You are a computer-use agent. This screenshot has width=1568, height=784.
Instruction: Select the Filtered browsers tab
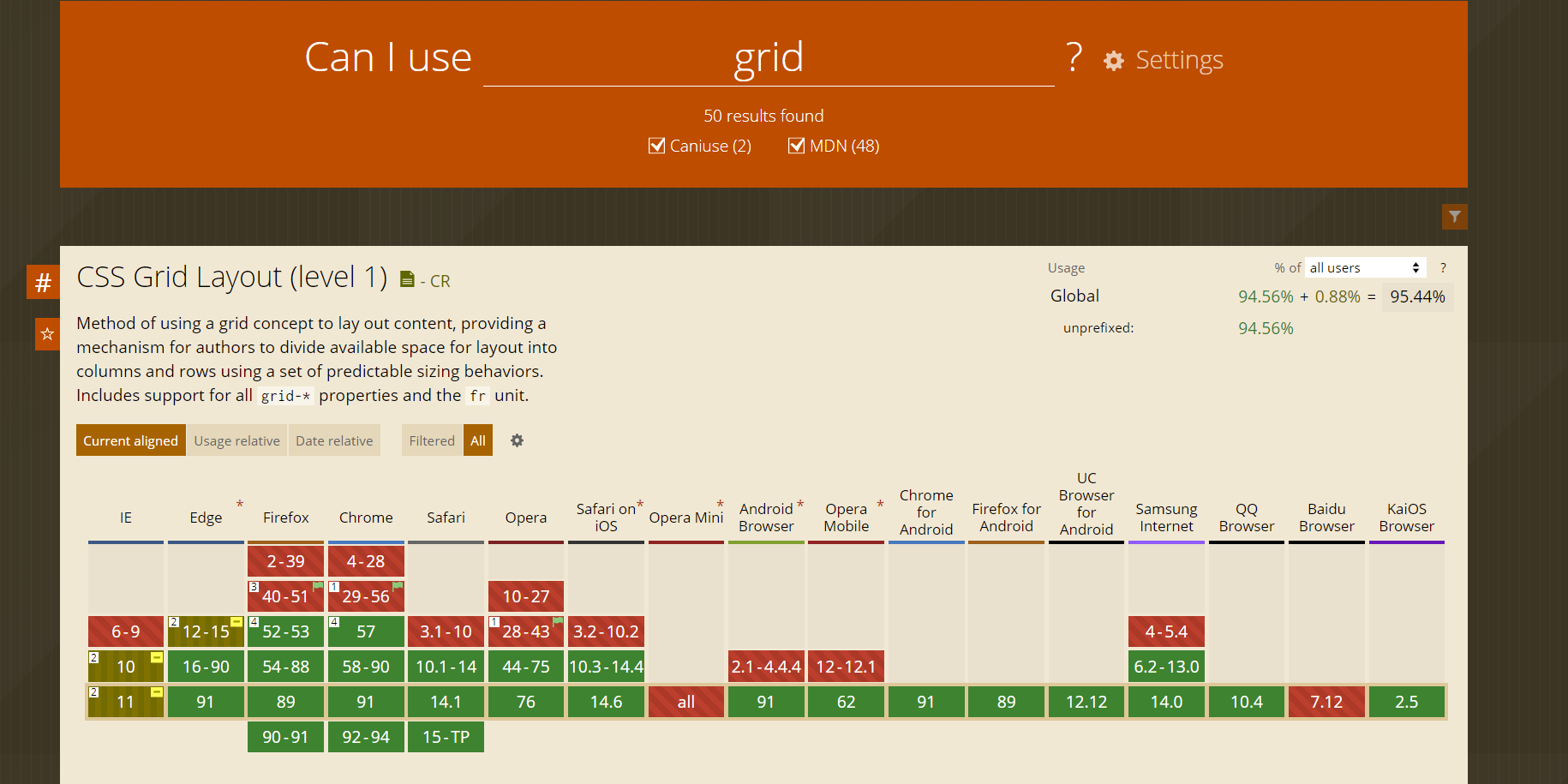click(x=432, y=440)
